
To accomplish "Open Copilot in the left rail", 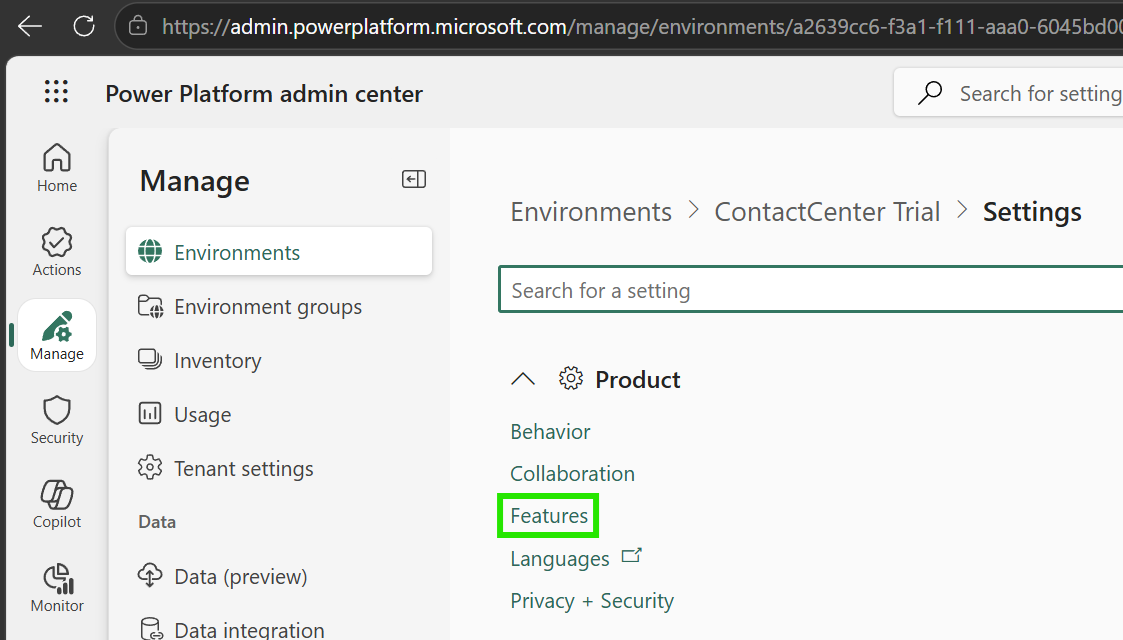I will (57, 504).
